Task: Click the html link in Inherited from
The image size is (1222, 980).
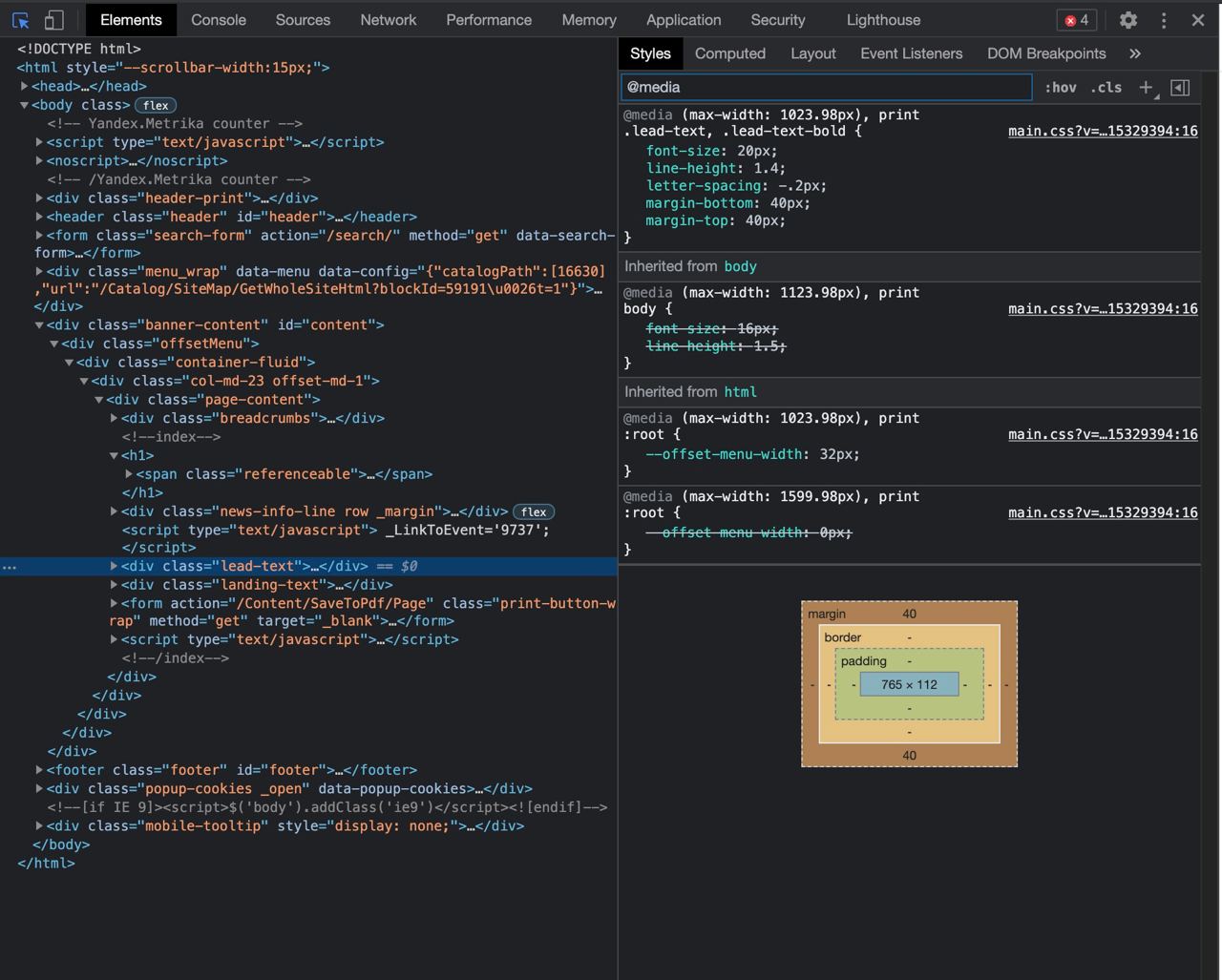Action: tap(741, 392)
